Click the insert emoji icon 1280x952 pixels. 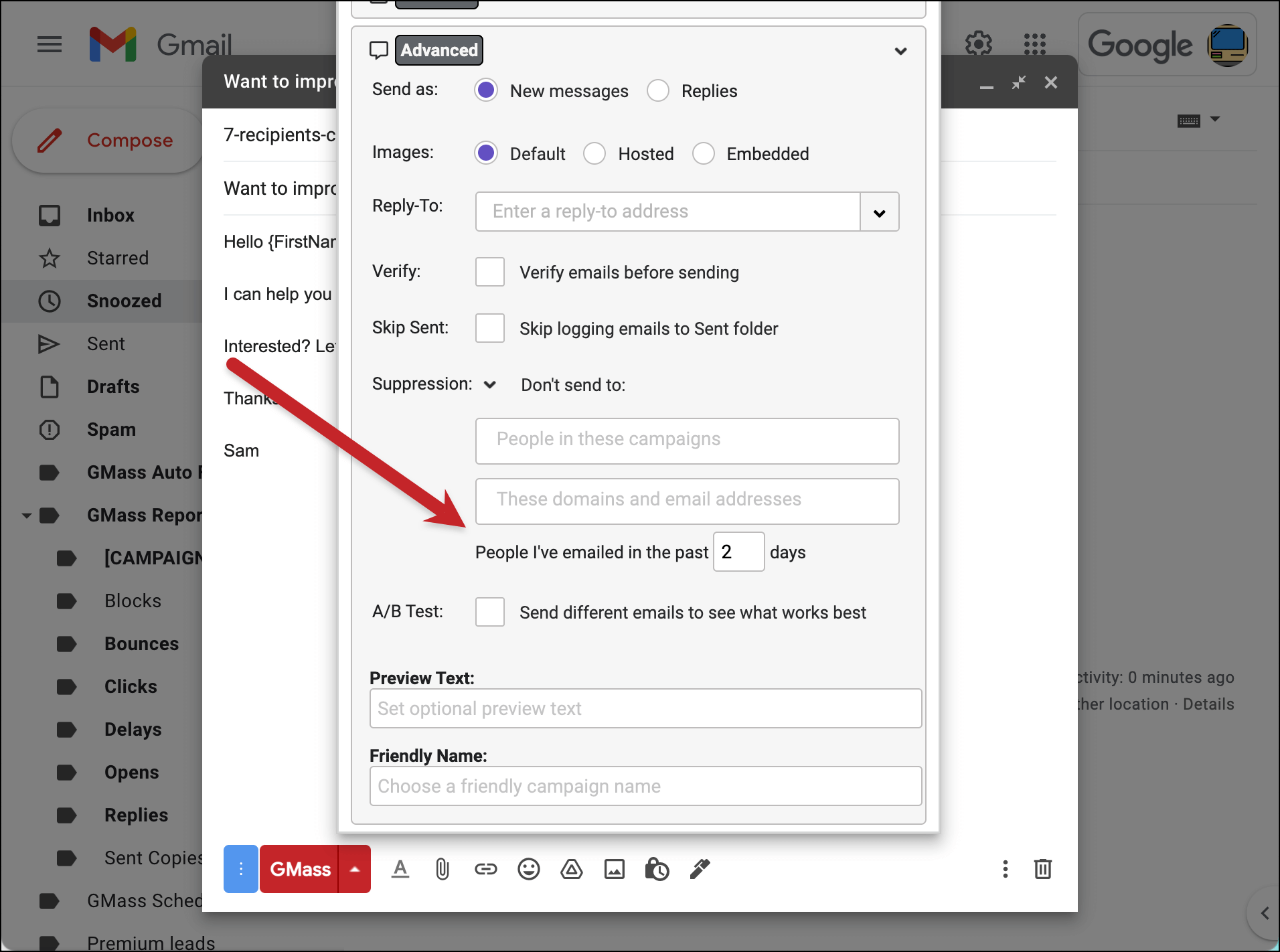click(x=529, y=869)
